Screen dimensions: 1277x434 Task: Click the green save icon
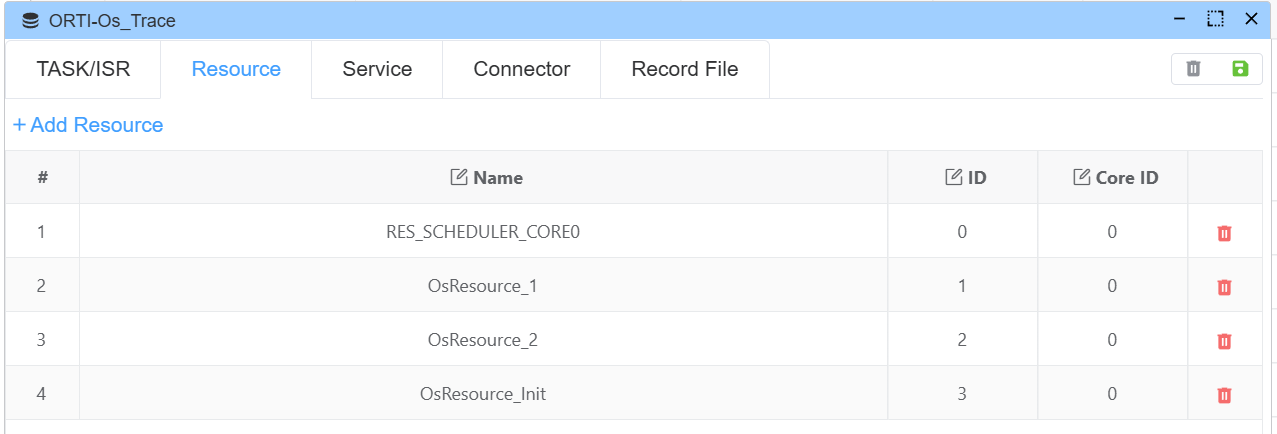[x=1240, y=69]
